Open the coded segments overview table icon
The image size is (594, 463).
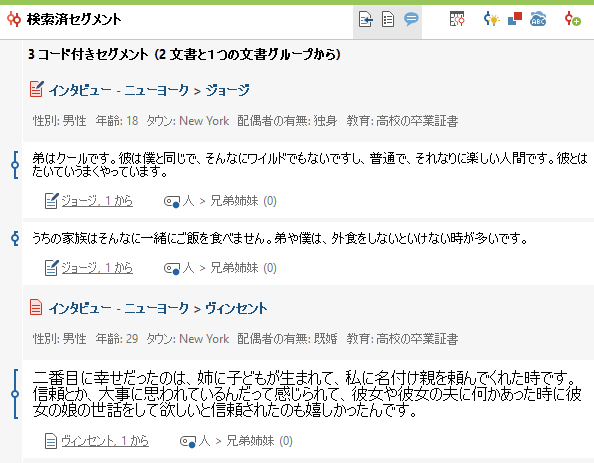[457, 19]
